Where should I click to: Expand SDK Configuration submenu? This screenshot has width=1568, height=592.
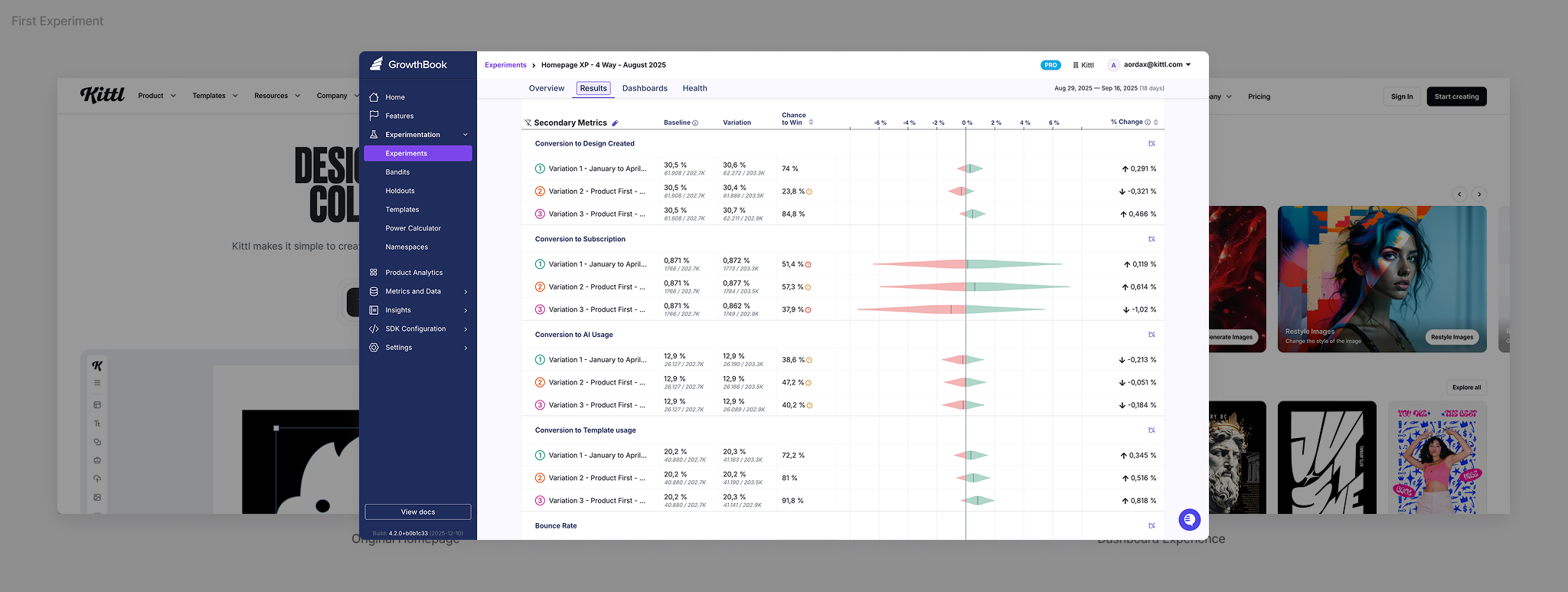pos(465,329)
